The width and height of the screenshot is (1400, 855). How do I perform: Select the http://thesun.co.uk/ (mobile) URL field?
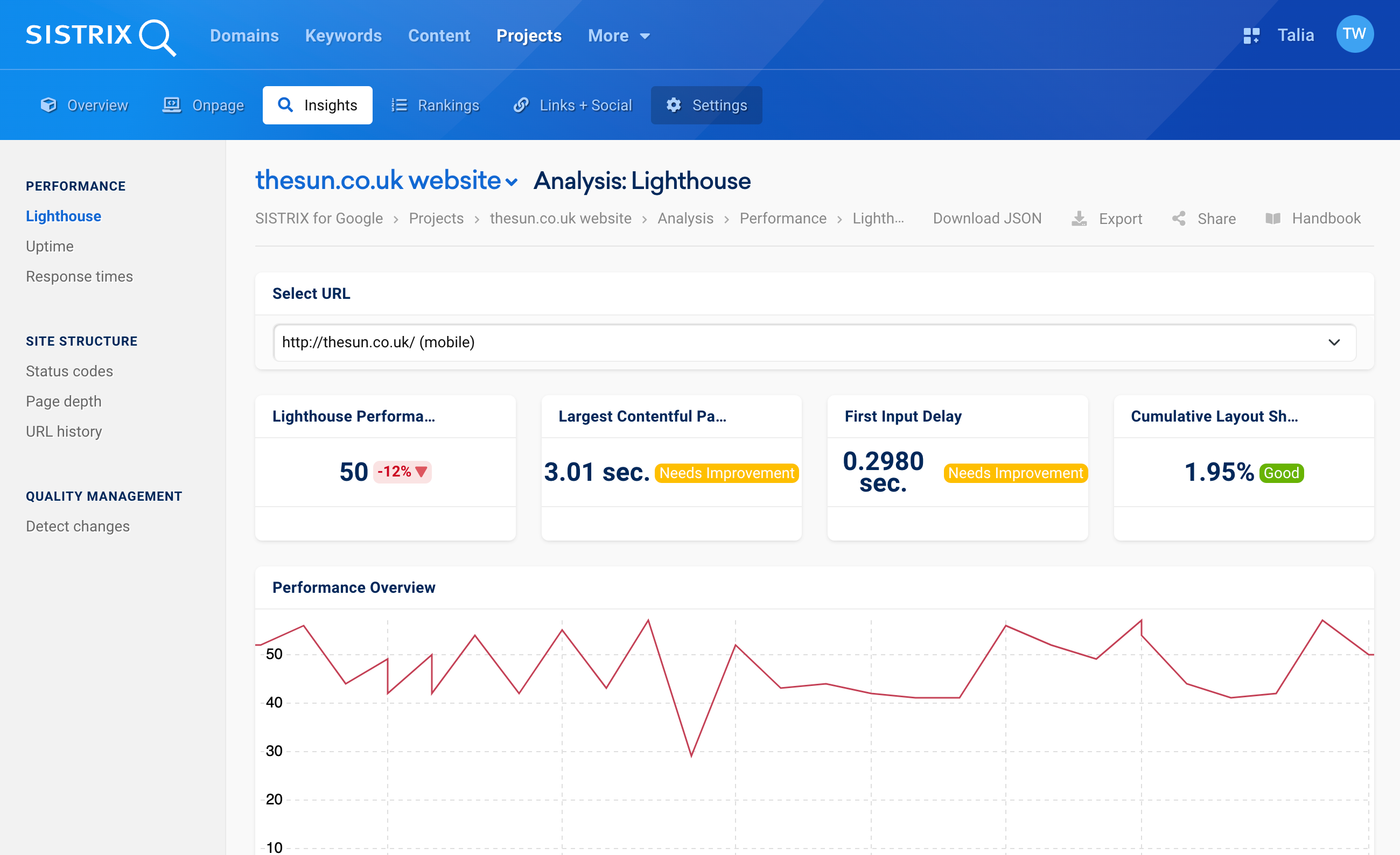coord(814,342)
